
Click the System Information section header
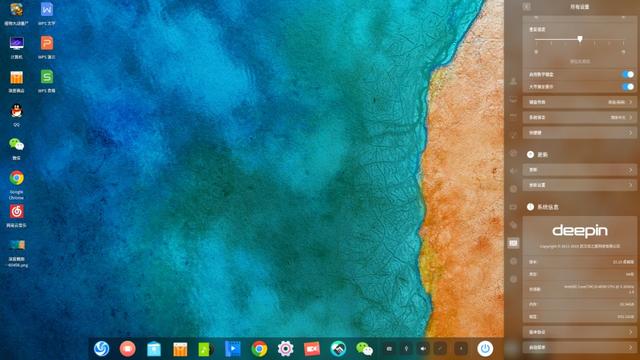[x=543, y=207]
